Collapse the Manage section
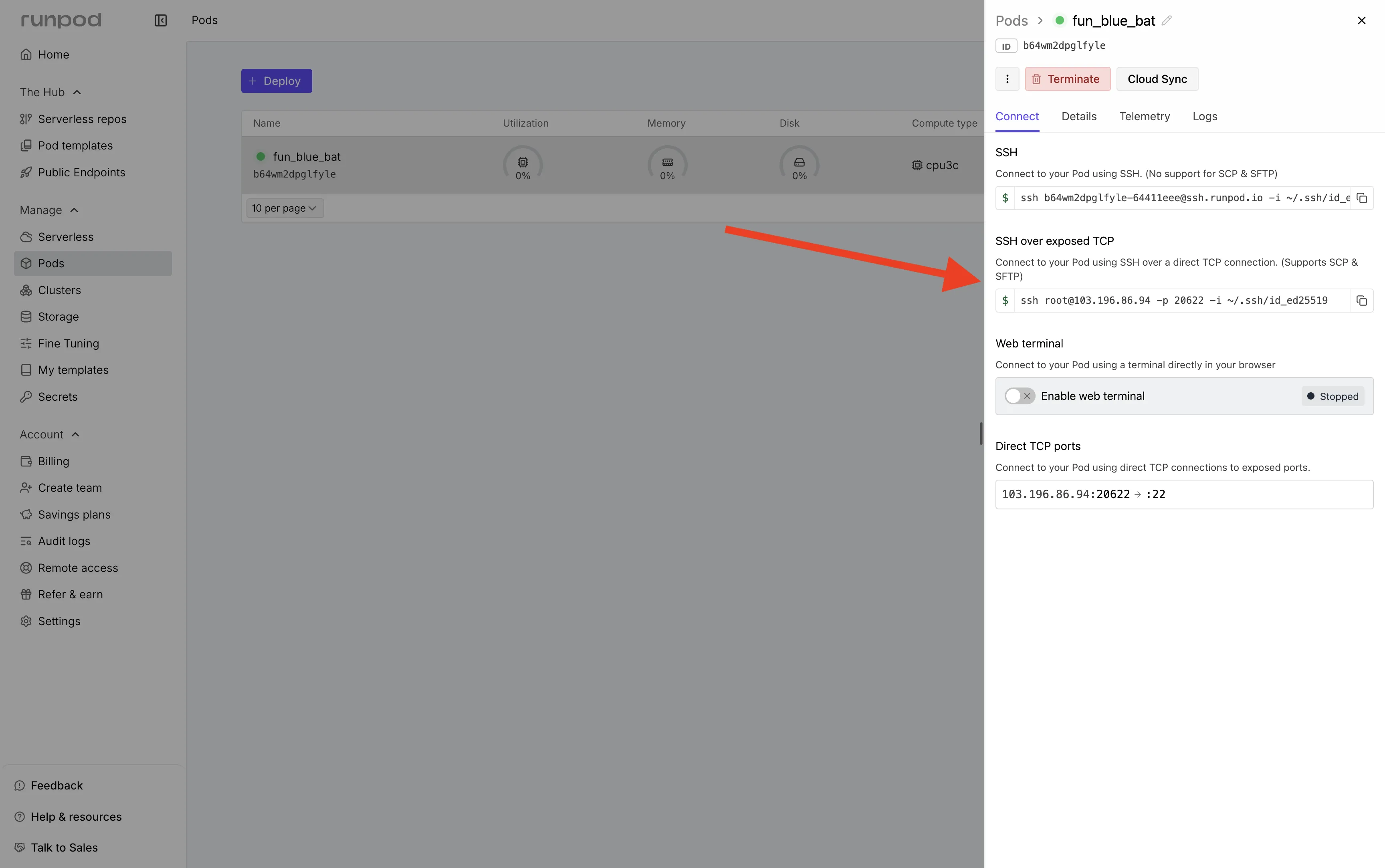This screenshot has width=1385, height=868. (74, 210)
